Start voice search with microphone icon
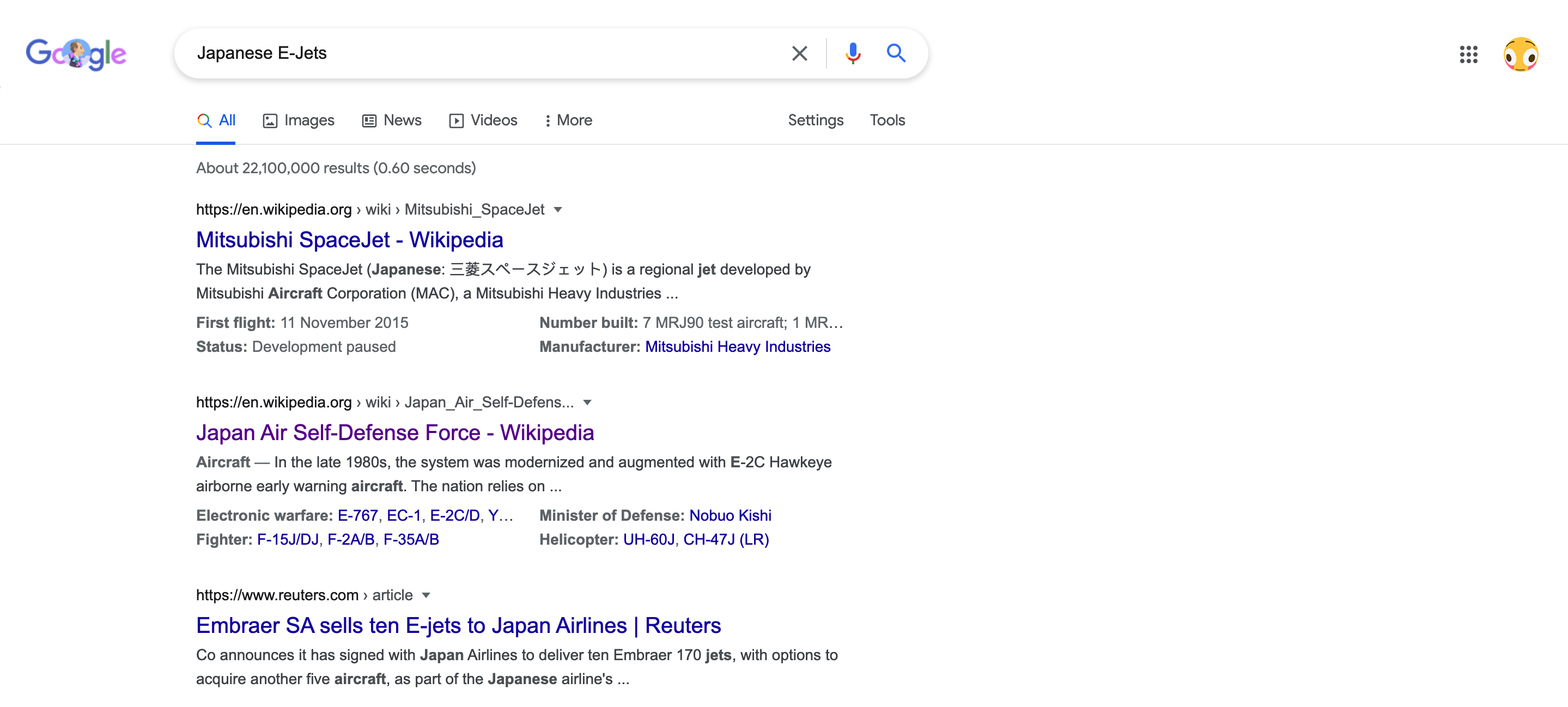The height and width of the screenshot is (707, 1568). coord(853,53)
